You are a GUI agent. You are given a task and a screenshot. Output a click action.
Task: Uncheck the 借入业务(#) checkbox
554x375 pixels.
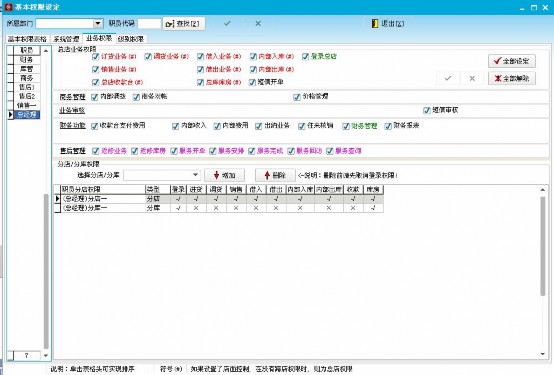point(200,57)
